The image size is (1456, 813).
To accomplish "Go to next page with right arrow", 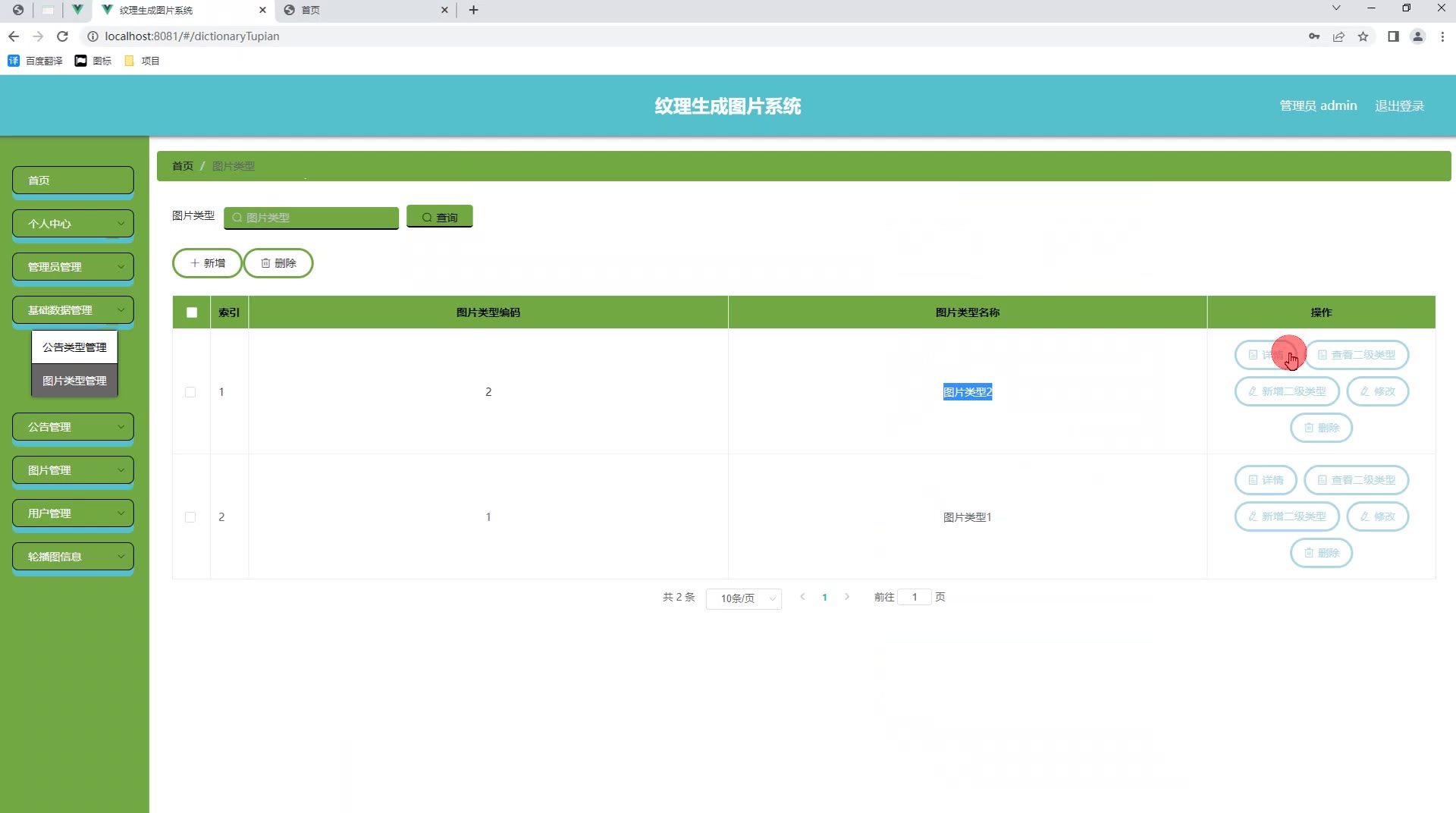I will point(847,597).
